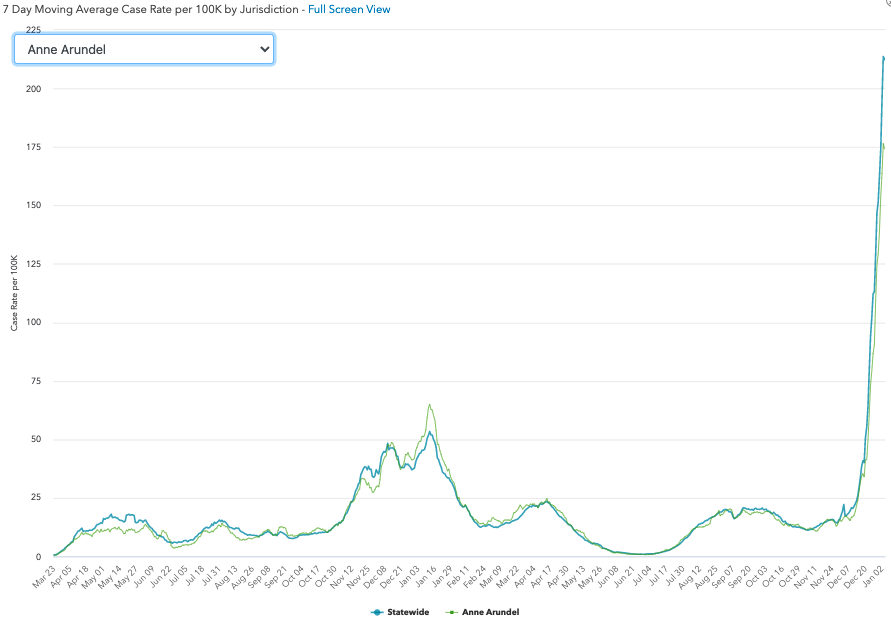This screenshot has height=622, width=891.
Task: Select the Statewide line's highest point above 200
Action: pos(883,58)
